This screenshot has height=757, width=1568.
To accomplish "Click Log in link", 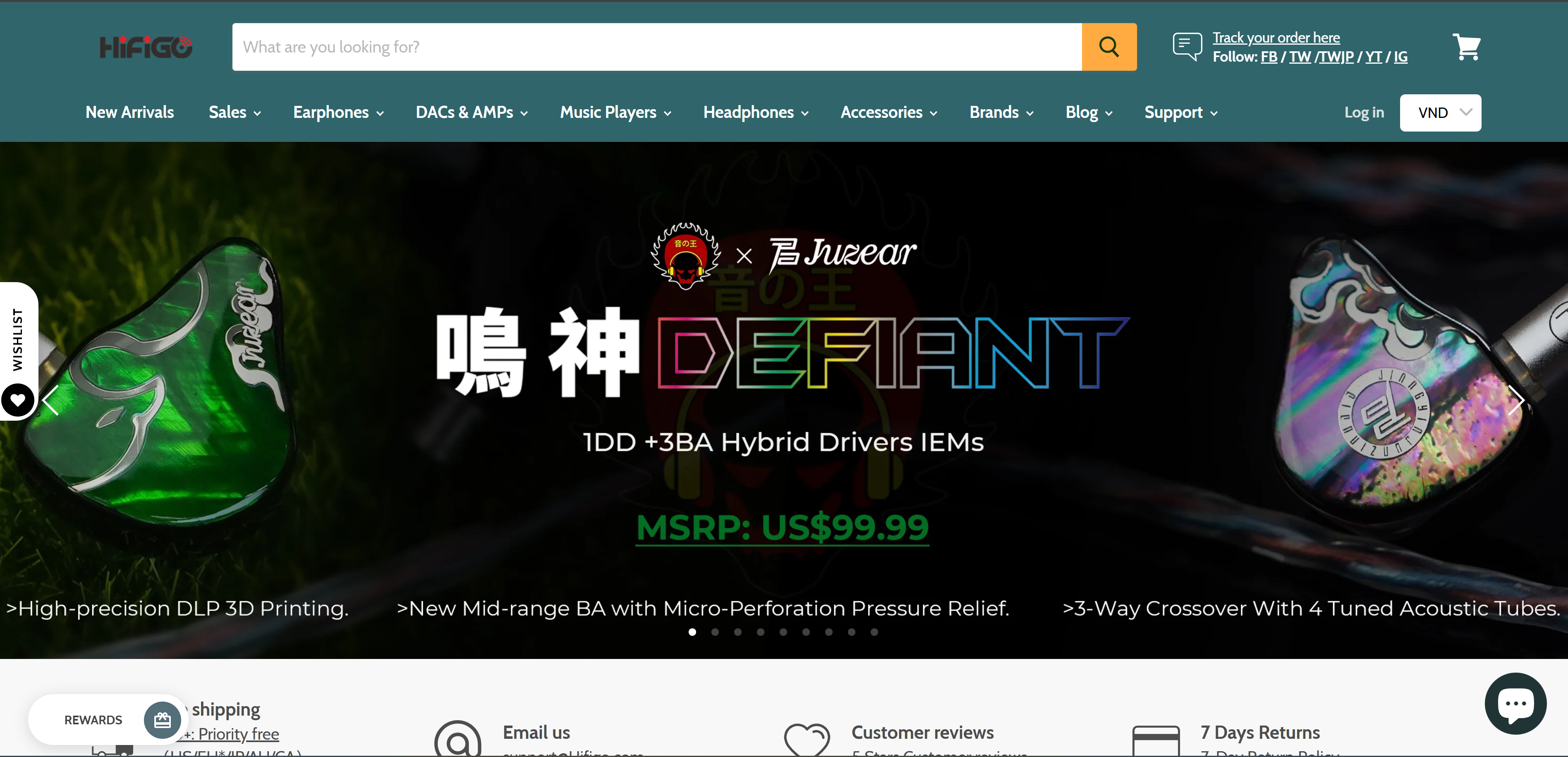I will pyautogui.click(x=1364, y=112).
